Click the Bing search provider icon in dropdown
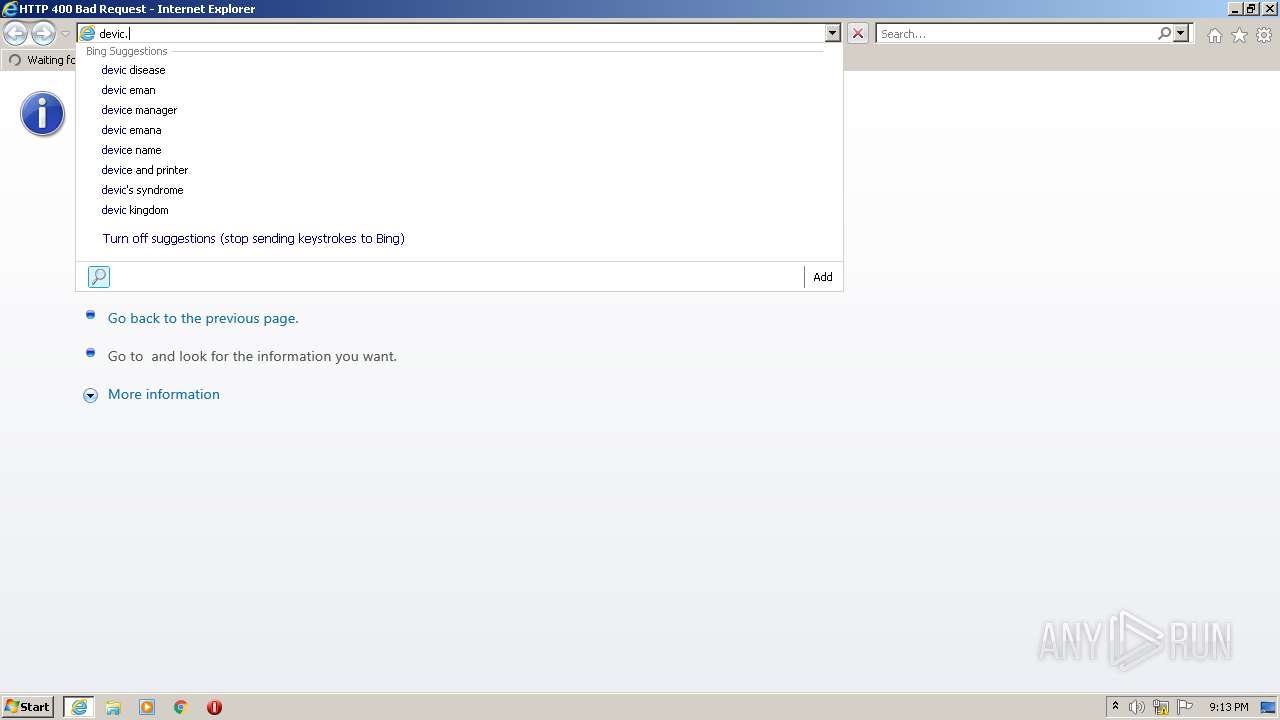This screenshot has height=720, width=1280. tap(99, 277)
